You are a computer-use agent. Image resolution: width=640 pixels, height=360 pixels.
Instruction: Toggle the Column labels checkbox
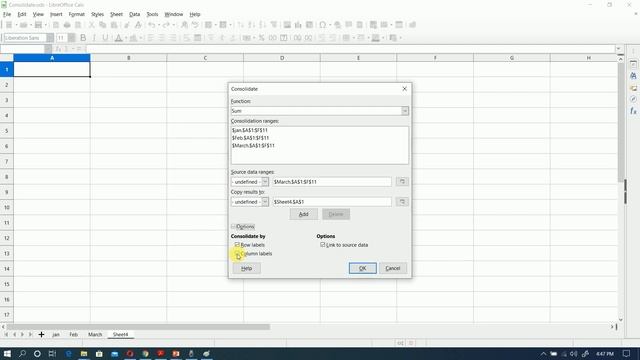237,253
